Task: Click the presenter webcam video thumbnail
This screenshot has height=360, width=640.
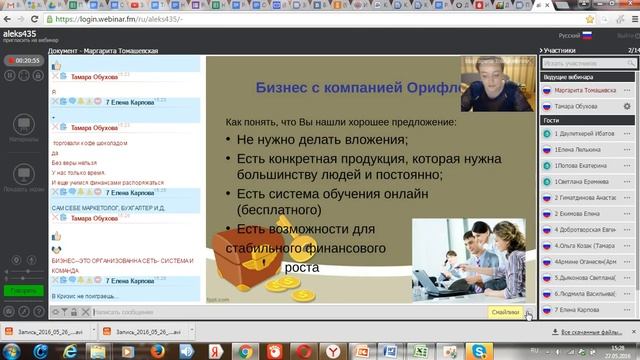Action: 497,84
